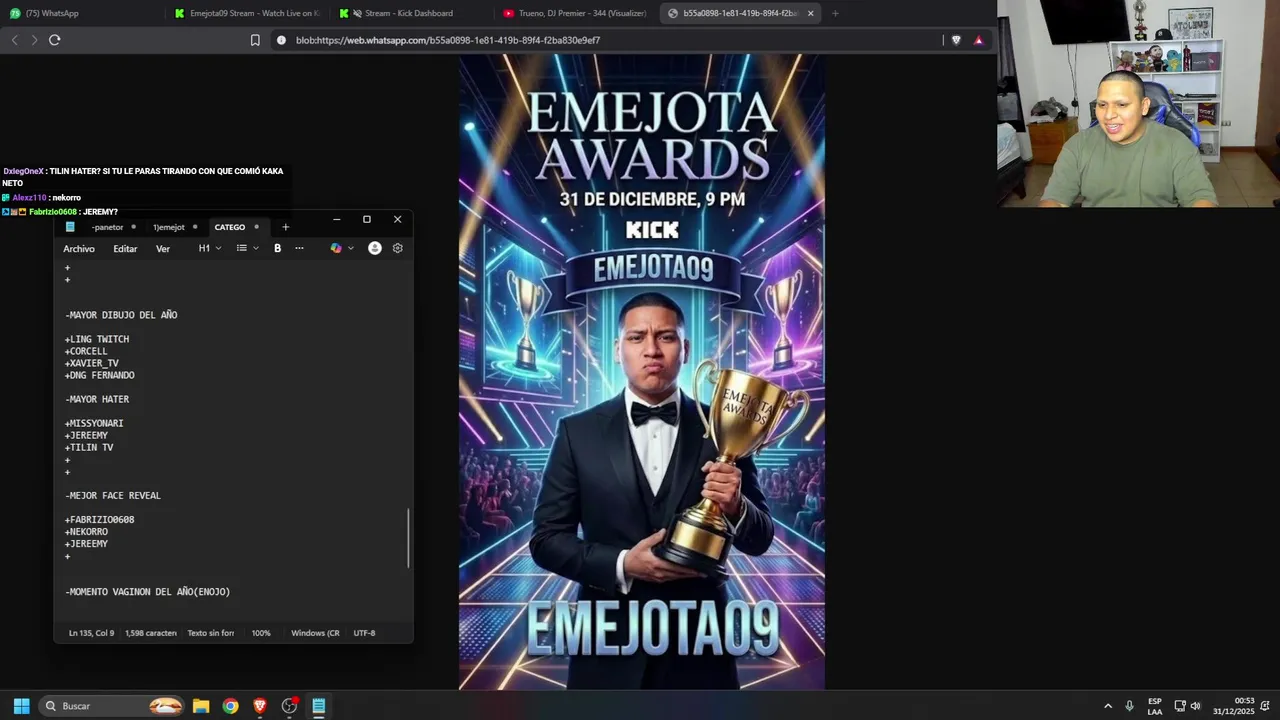Open H1 heading dropdown in Notepad

(210, 248)
